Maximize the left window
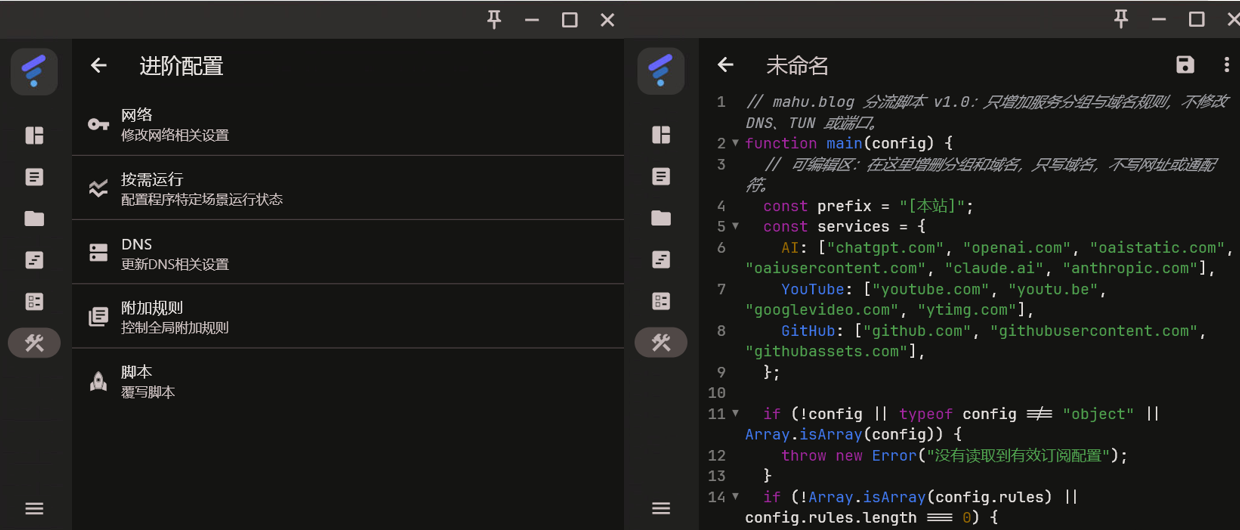 click(x=569, y=19)
